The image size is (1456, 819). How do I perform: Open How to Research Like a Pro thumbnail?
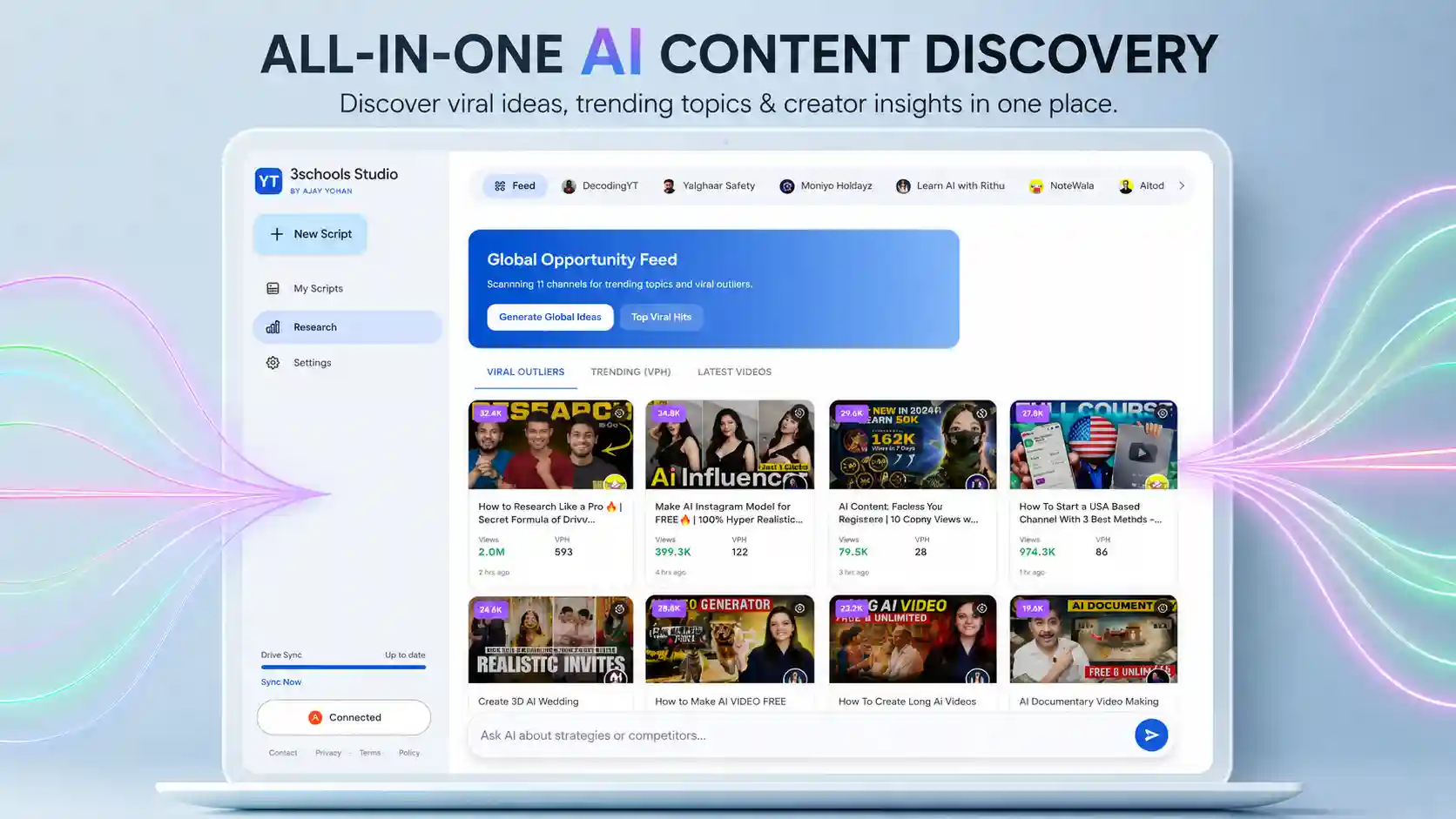coord(550,445)
